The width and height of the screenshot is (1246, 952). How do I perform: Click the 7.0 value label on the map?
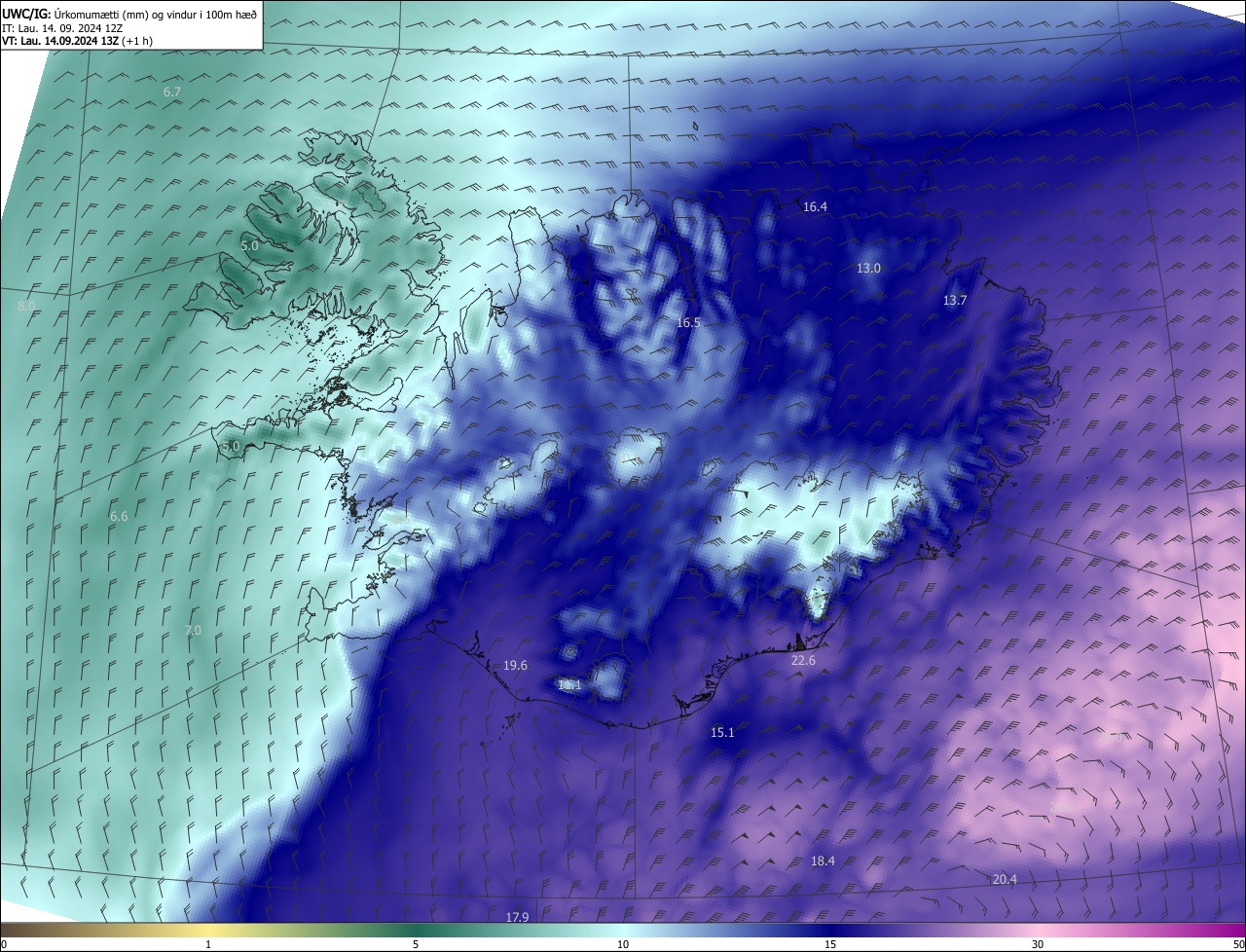pyautogui.click(x=193, y=631)
